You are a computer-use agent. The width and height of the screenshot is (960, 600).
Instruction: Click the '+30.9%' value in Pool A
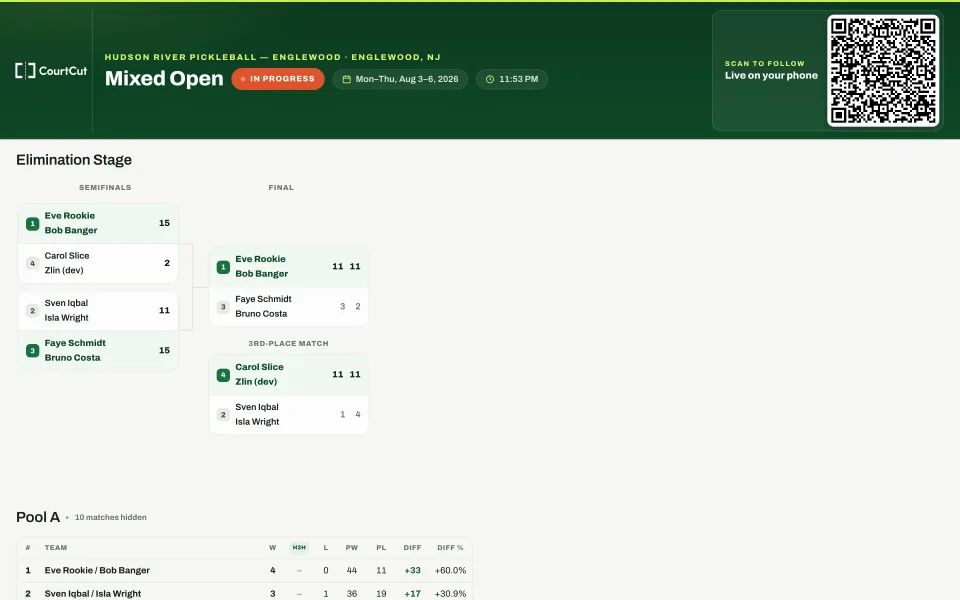click(451, 593)
